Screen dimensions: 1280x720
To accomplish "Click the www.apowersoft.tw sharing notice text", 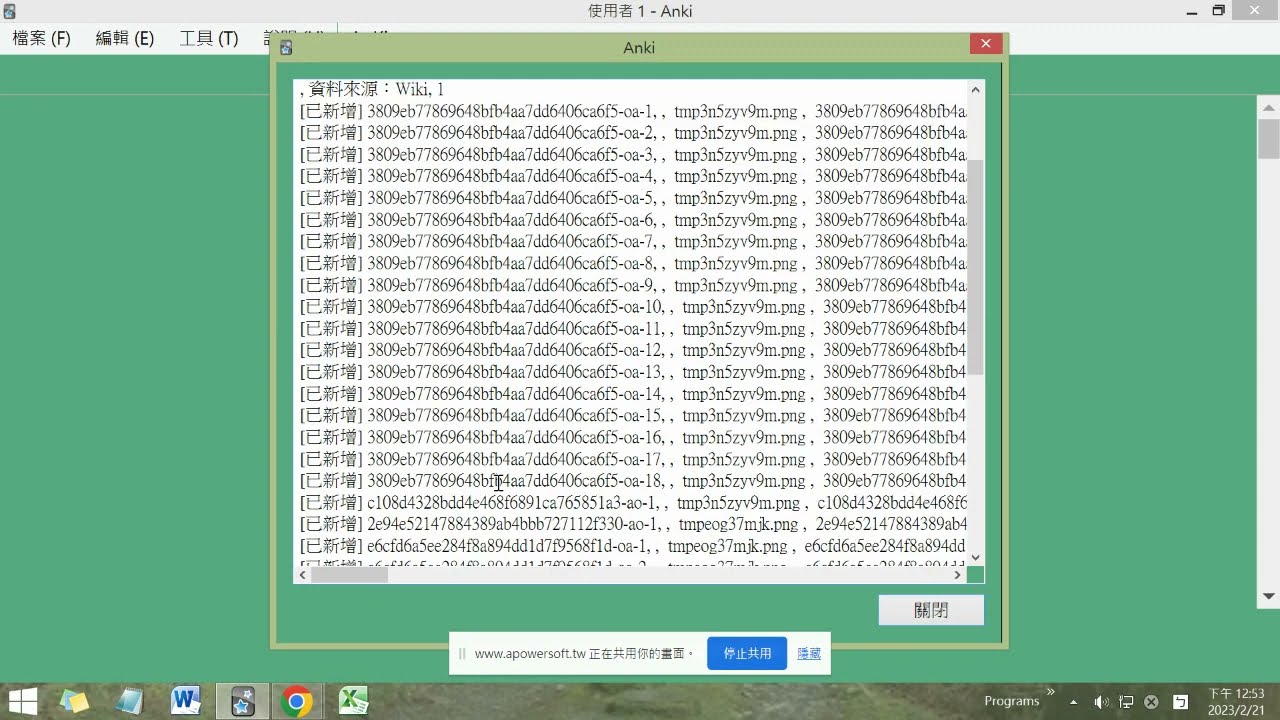I will tap(584, 654).
